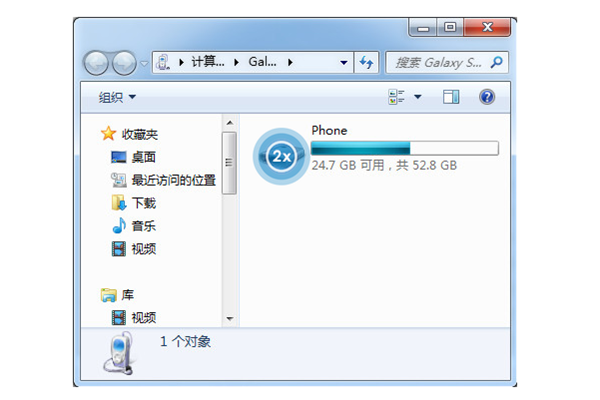Viewport: 600px width, 400px height.
Task: Click 24.7 GB 可用，共 52.8 GB text
Action: pyautogui.click(x=384, y=165)
